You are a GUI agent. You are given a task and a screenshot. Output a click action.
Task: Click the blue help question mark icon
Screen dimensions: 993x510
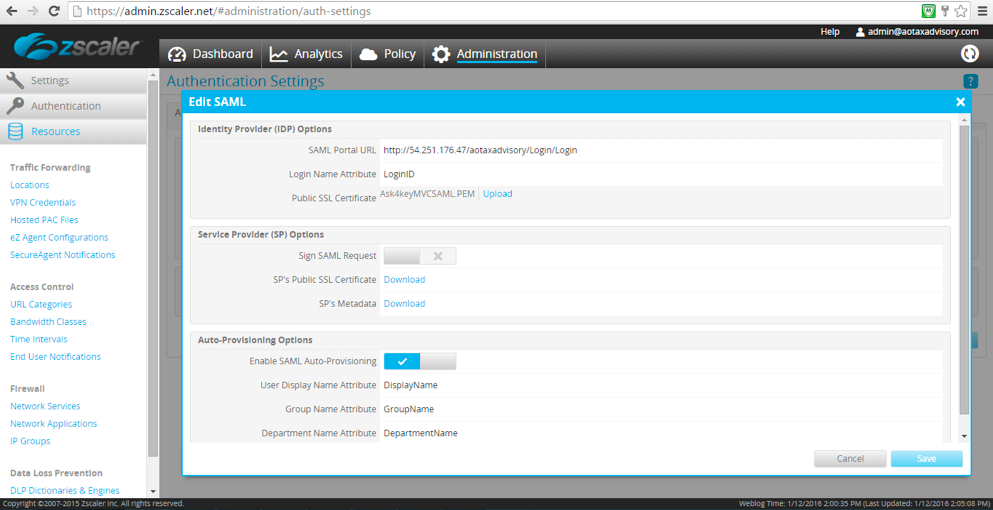pos(970,81)
